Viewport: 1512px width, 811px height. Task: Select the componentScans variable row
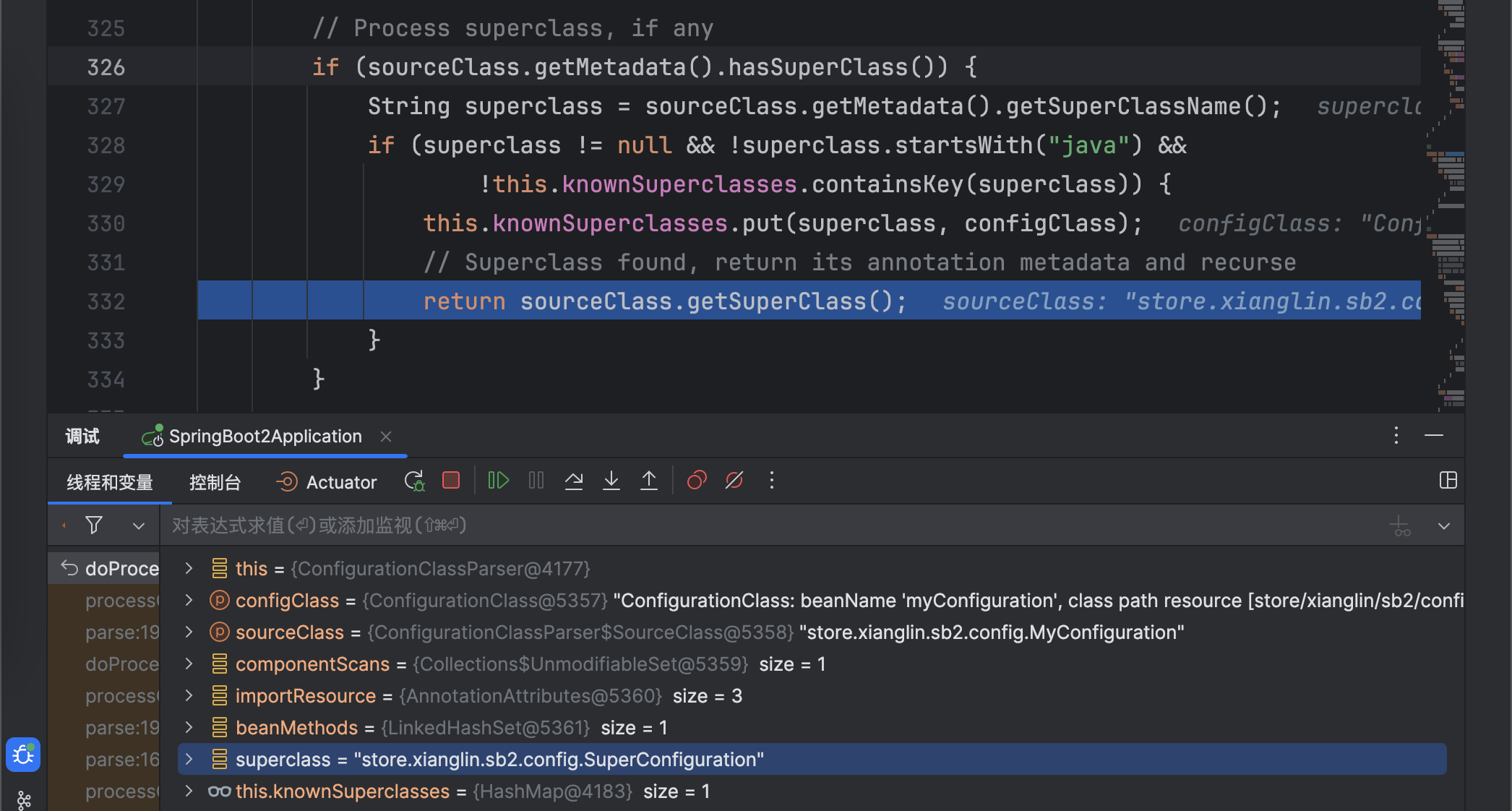(x=812, y=664)
